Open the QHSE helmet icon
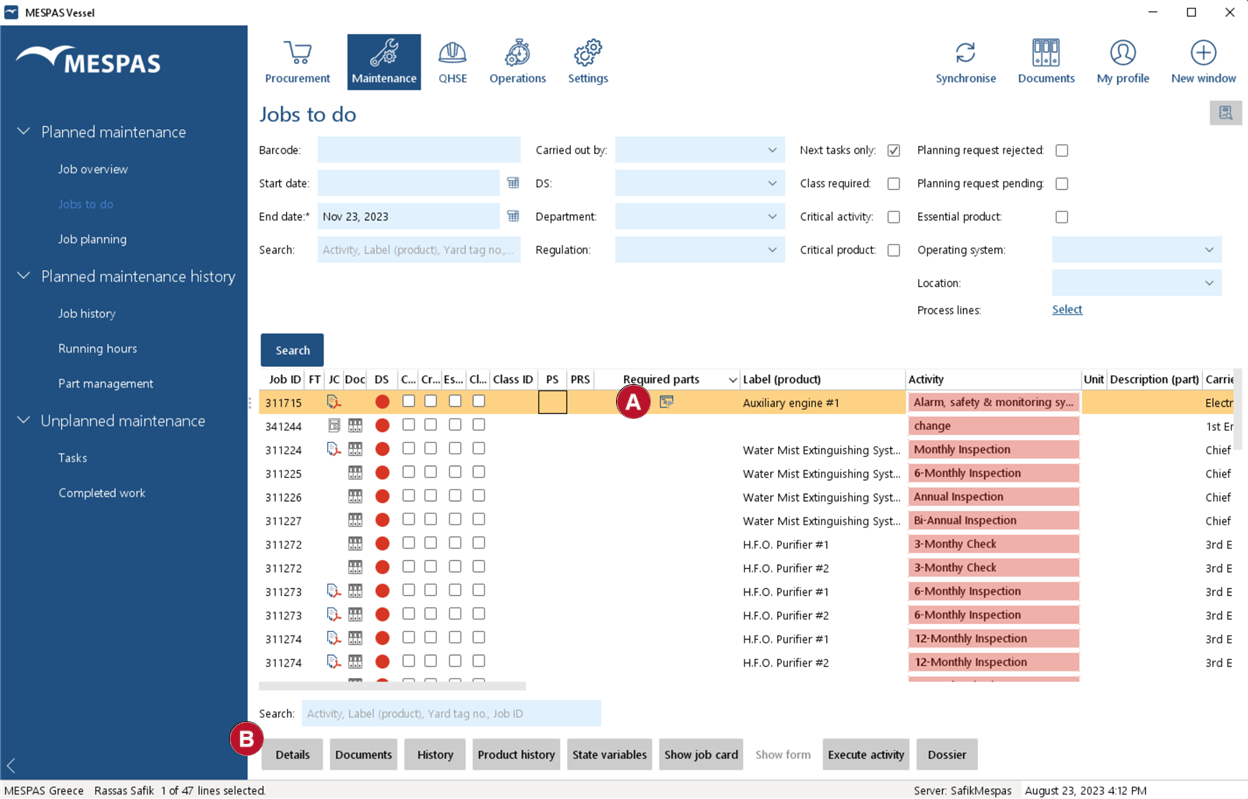The image size is (1248, 799). point(452,52)
